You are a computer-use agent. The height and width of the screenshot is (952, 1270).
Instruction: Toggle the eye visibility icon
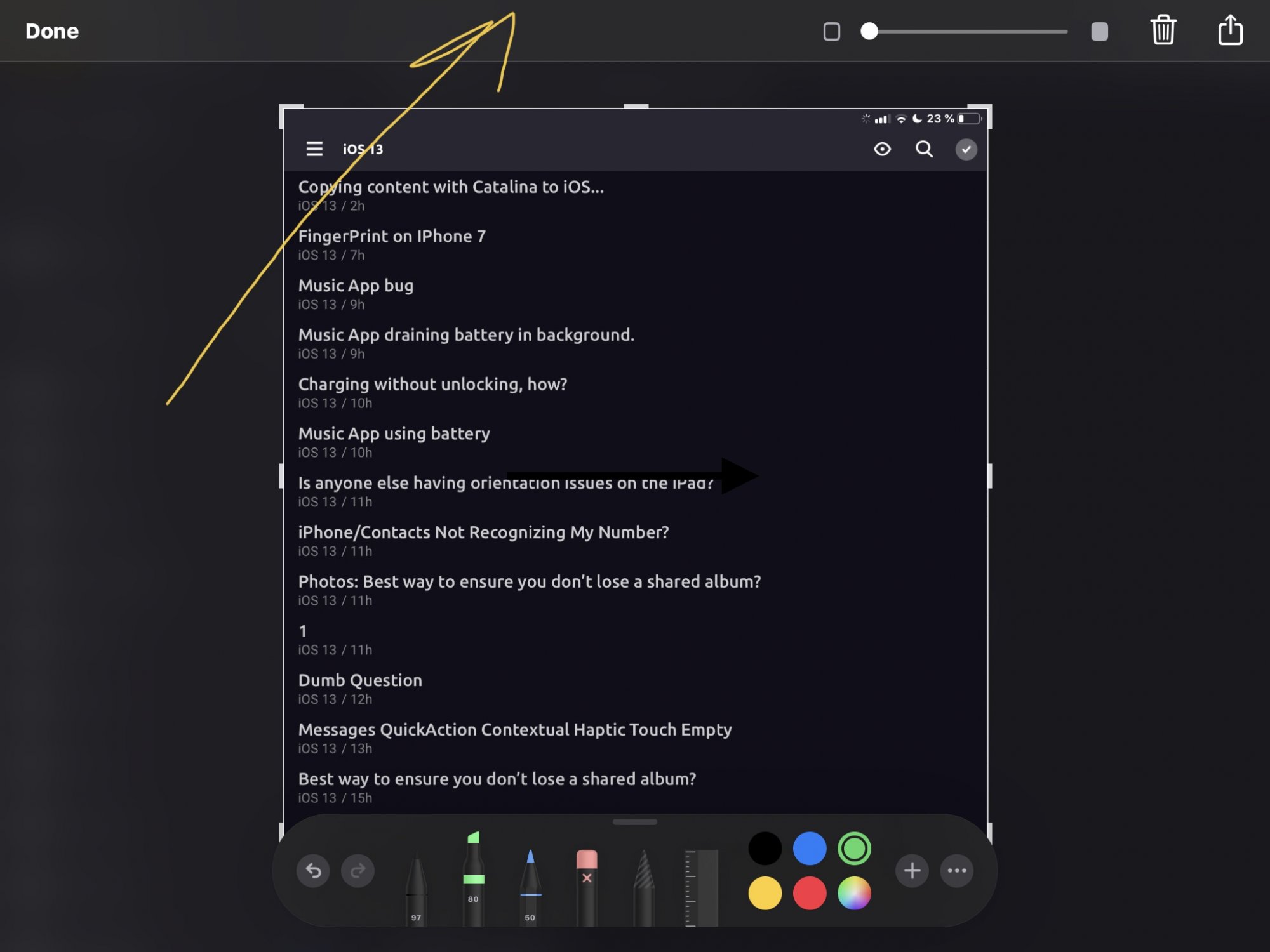882,149
